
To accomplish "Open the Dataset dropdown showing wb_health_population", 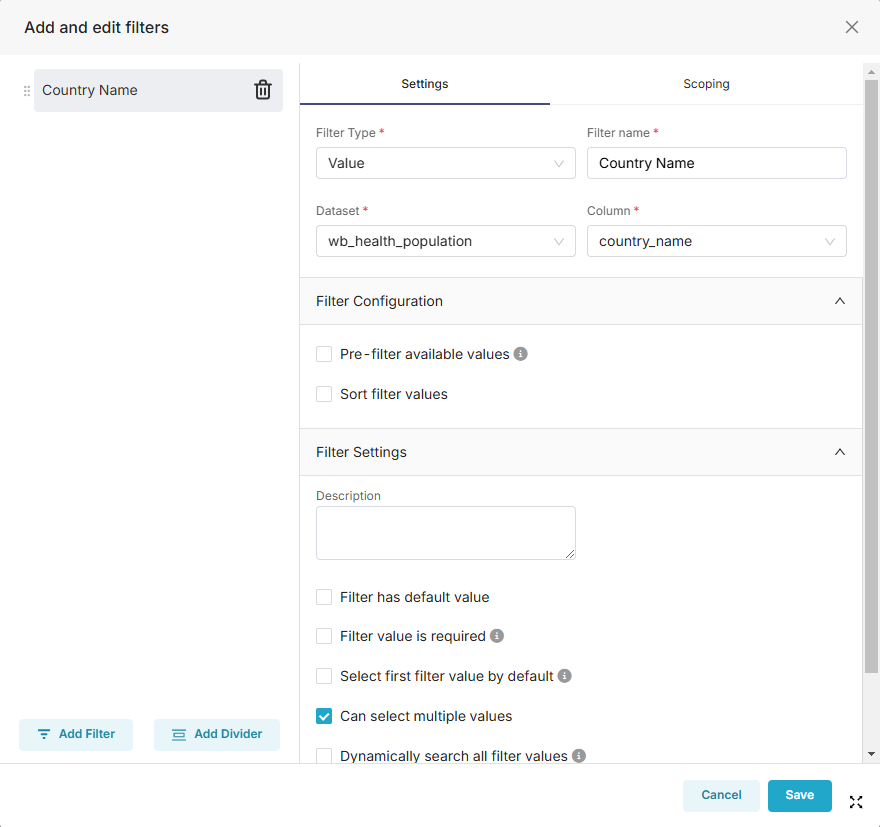I will tap(445, 241).
